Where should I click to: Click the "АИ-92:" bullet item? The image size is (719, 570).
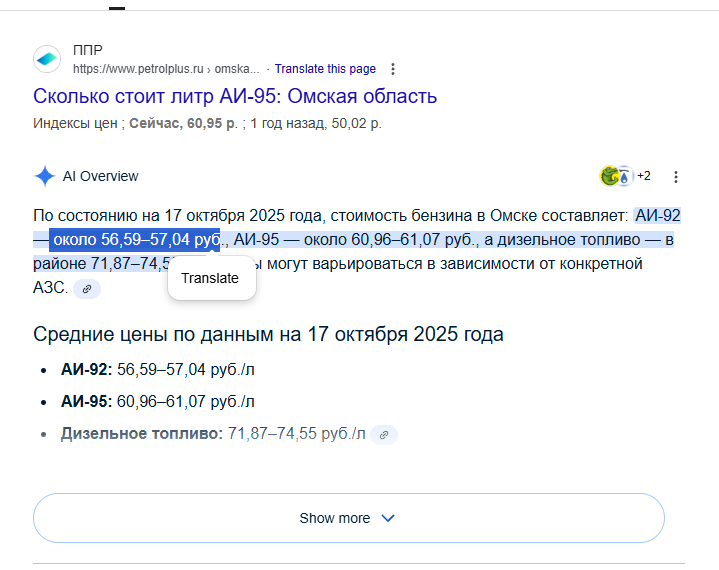[157, 370]
